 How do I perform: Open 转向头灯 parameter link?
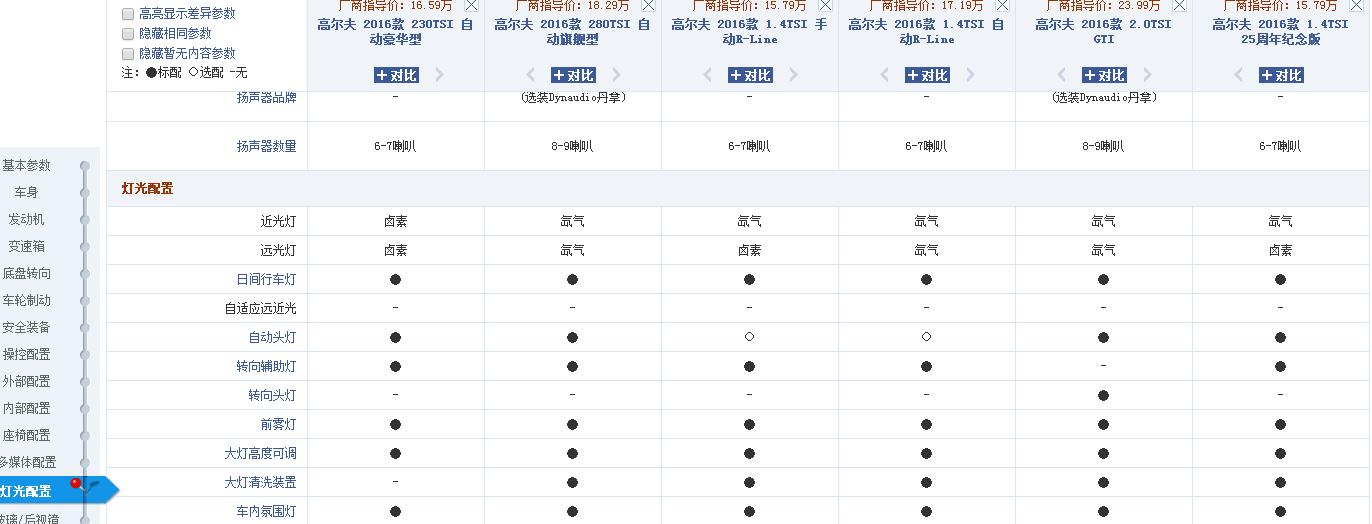[272, 396]
